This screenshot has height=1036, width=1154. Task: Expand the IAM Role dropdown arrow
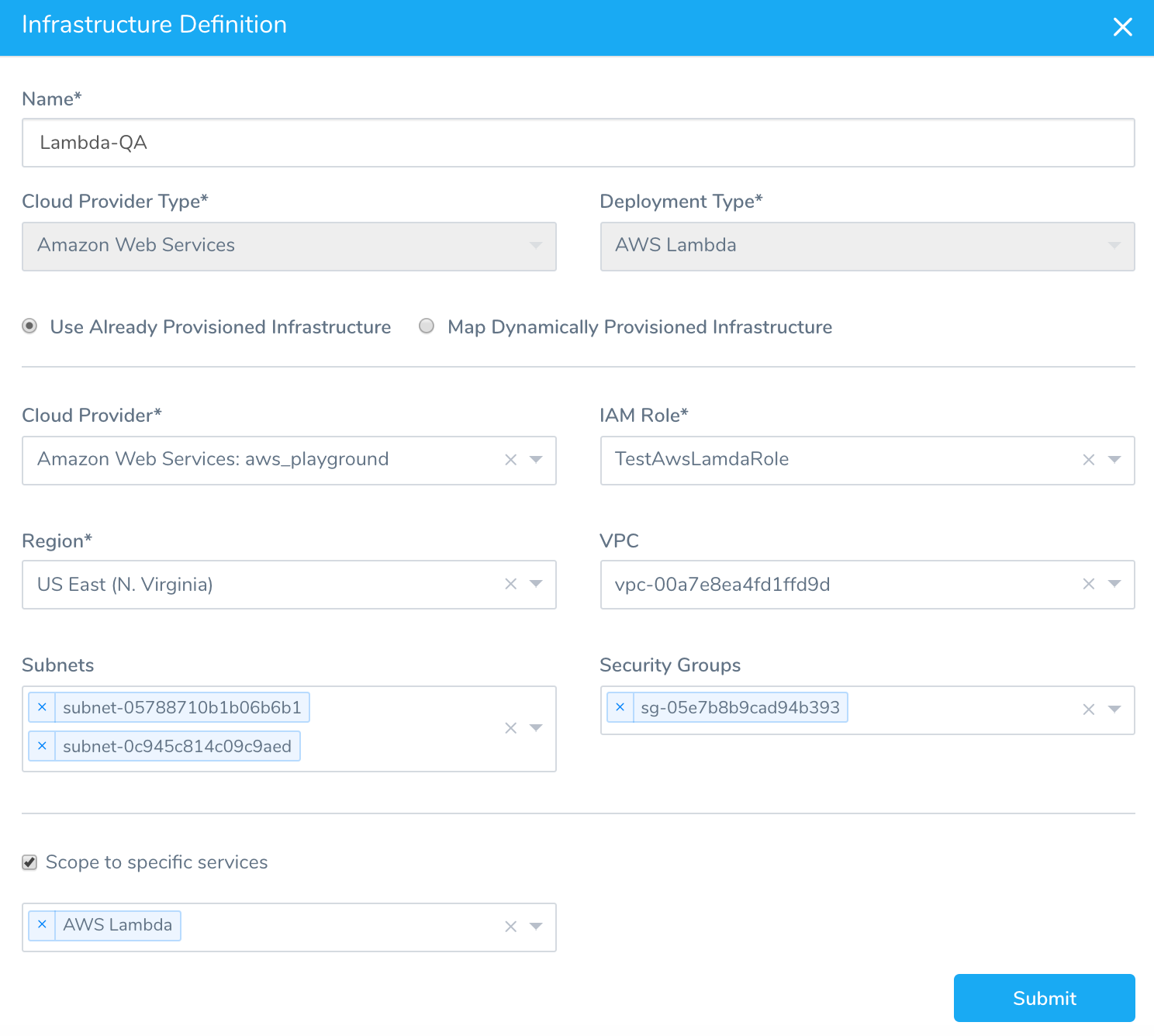(x=1114, y=460)
